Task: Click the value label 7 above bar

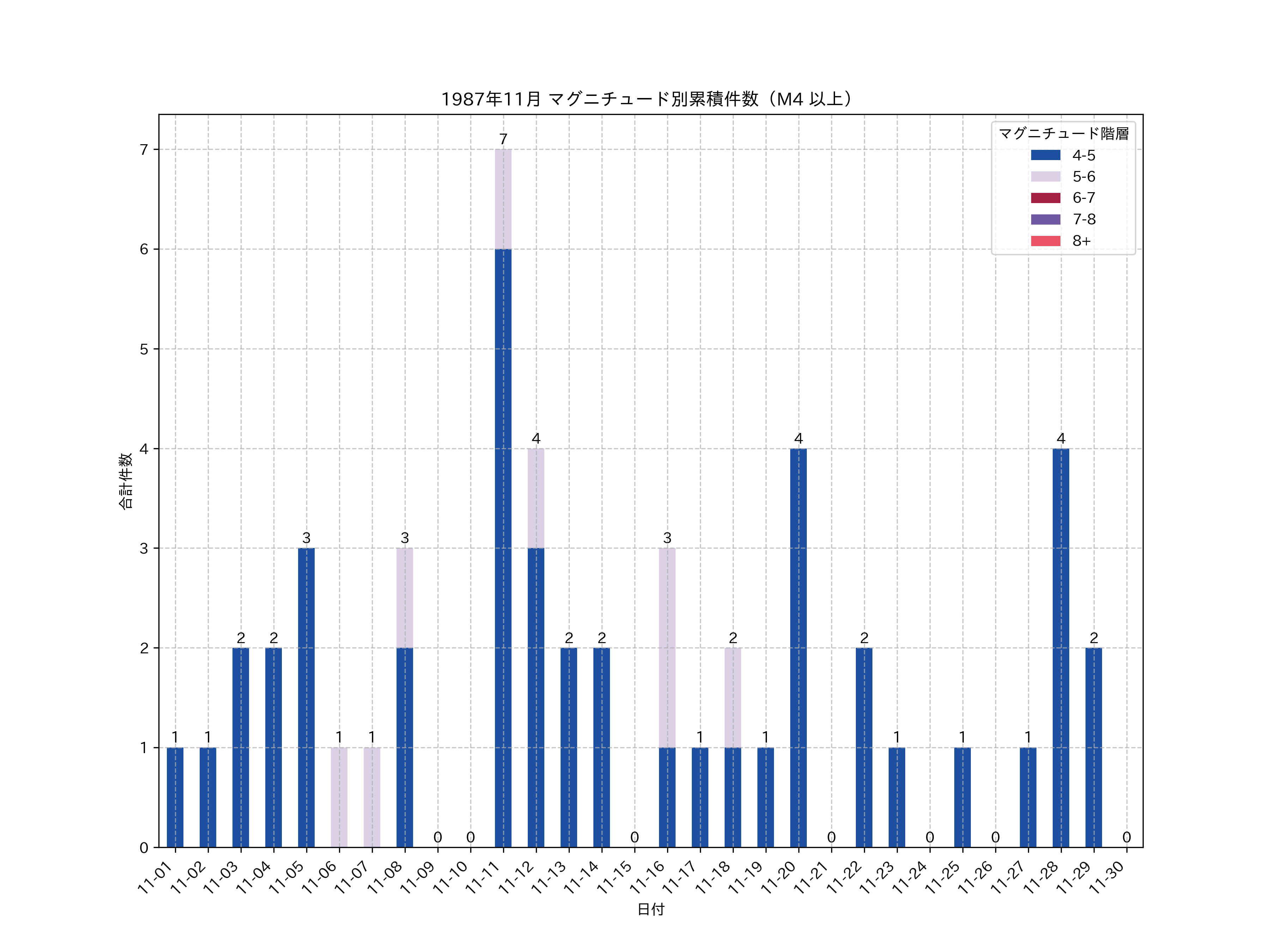Action: [x=503, y=139]
